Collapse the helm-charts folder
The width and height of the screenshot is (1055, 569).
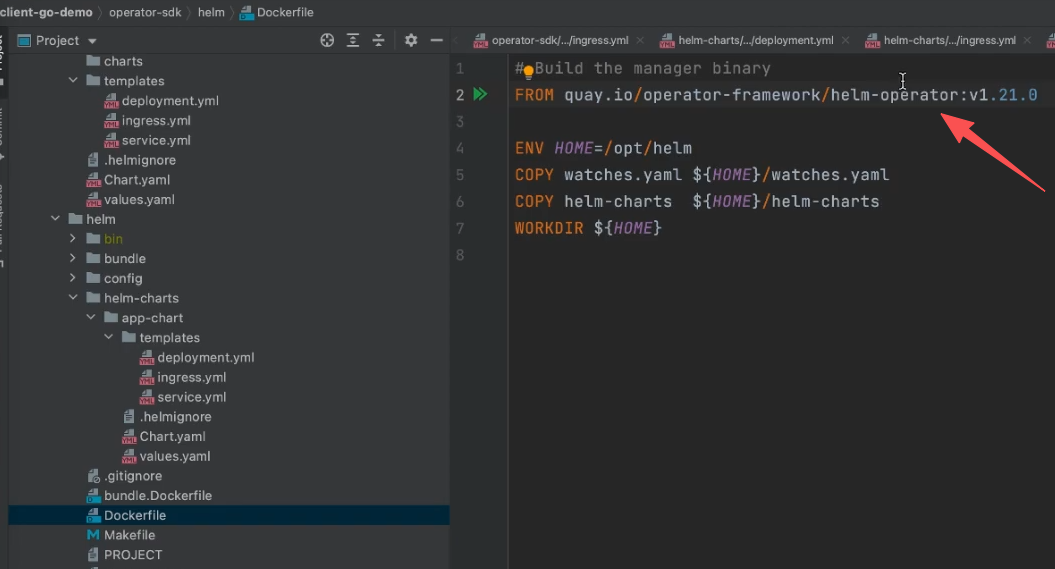(73, 298)
